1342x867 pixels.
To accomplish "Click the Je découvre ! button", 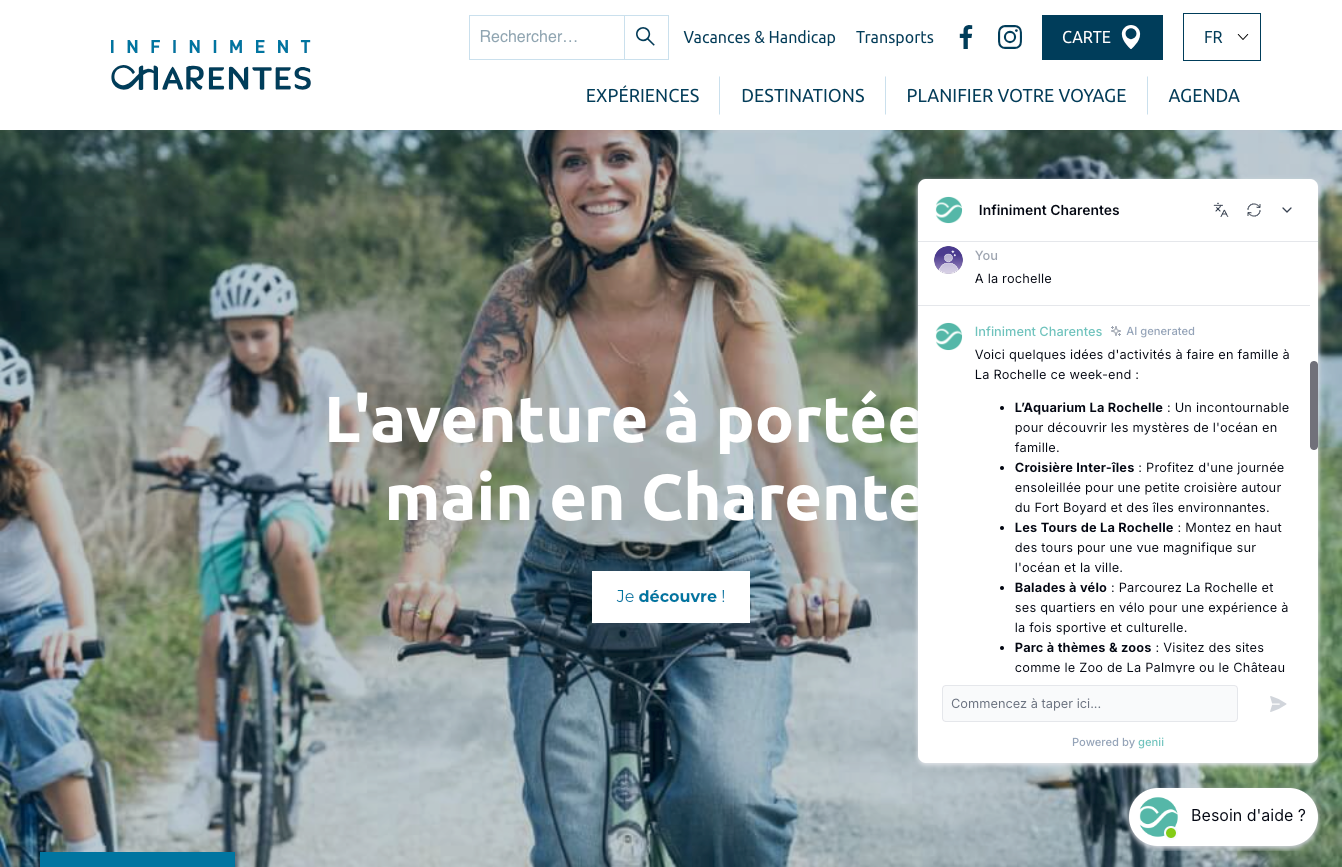I will pyautogui.click(x=671, y=596).
